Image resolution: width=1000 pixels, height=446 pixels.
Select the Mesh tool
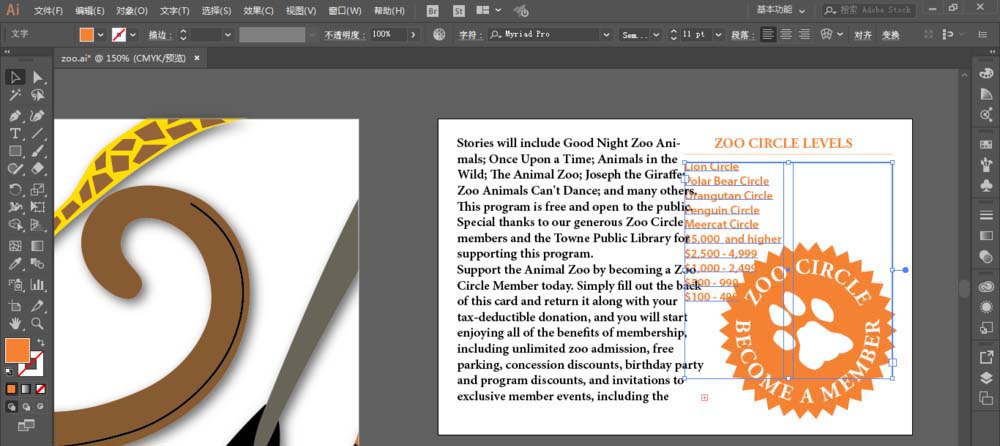15,246
